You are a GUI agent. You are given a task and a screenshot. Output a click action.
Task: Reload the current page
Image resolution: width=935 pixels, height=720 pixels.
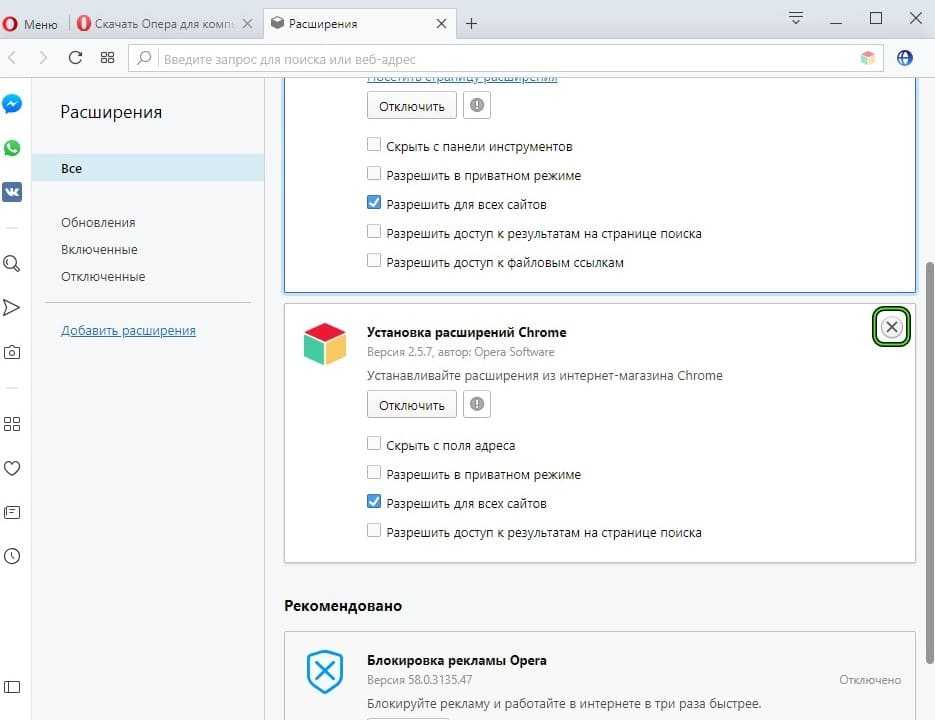75,58
